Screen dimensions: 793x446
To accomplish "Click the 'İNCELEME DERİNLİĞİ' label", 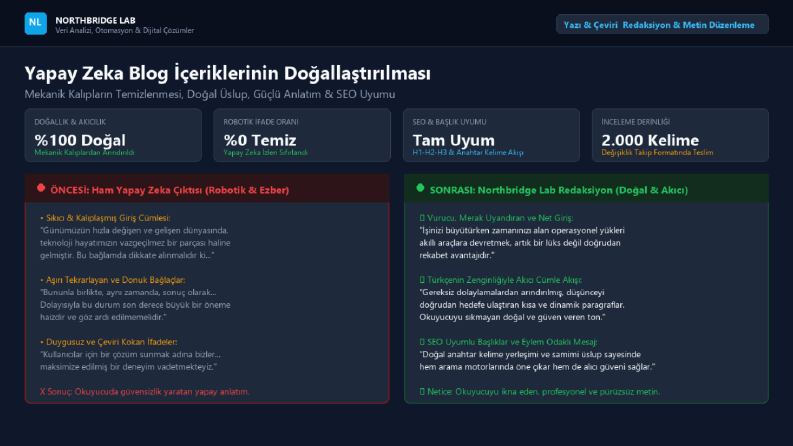I will [x=635, y=122].
